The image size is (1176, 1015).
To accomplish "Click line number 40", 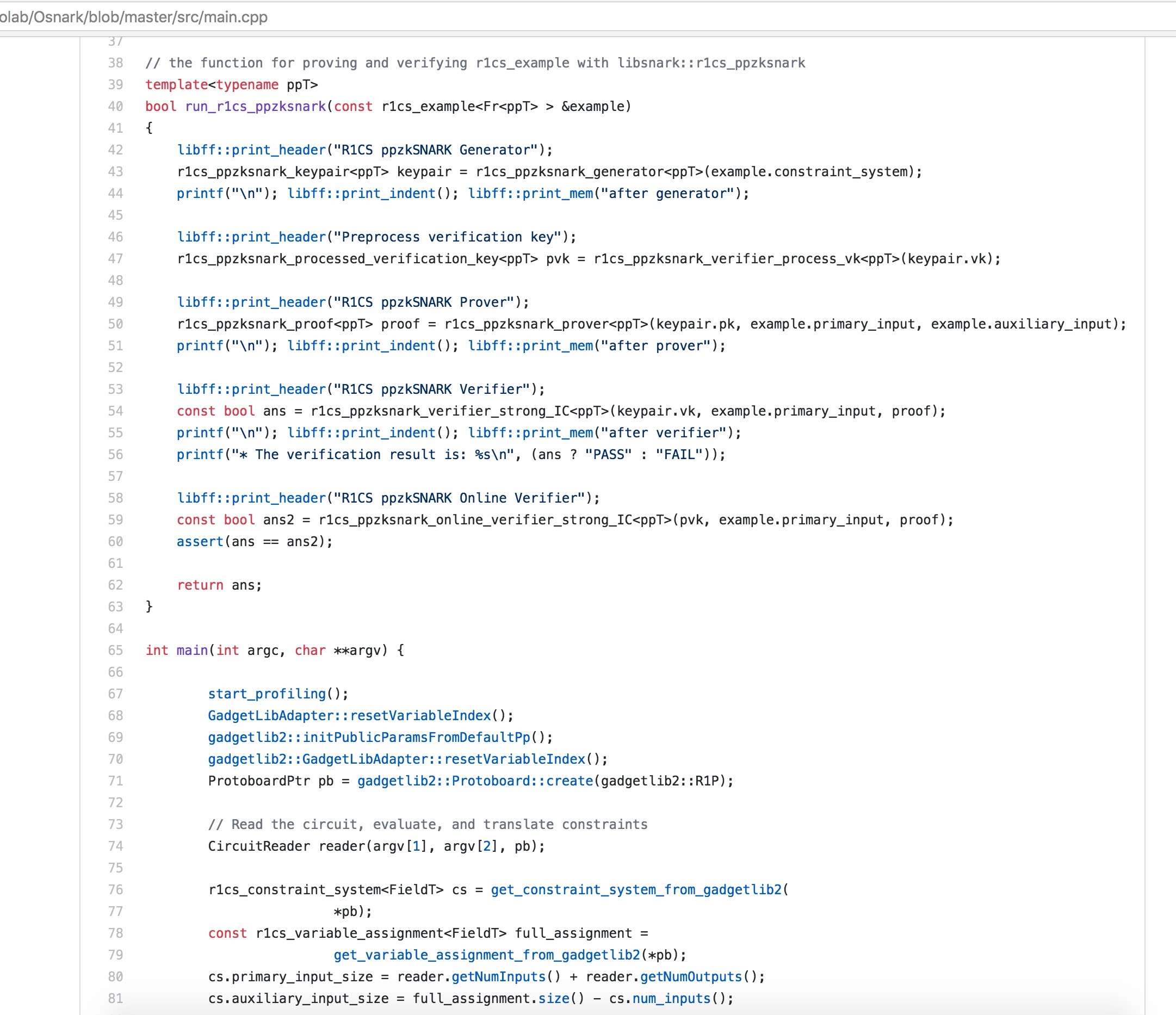I will 115,107.
